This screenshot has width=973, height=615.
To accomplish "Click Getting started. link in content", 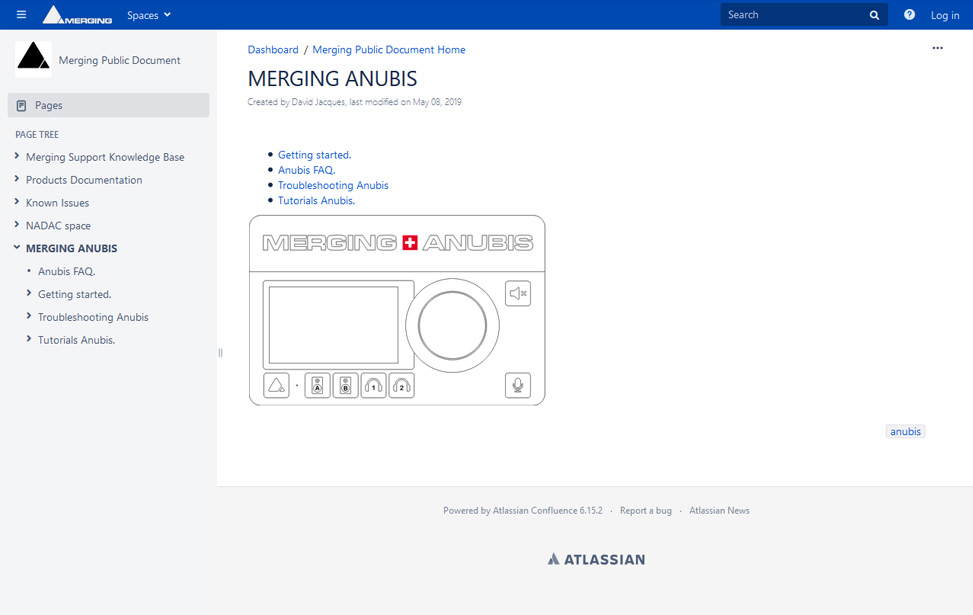I will (314, 155).
